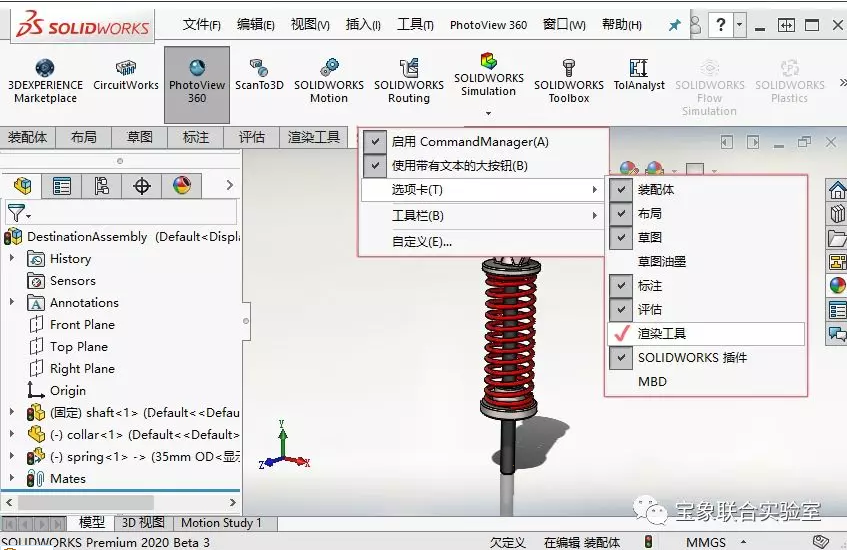Open the help question mark button

click(721, 25)
